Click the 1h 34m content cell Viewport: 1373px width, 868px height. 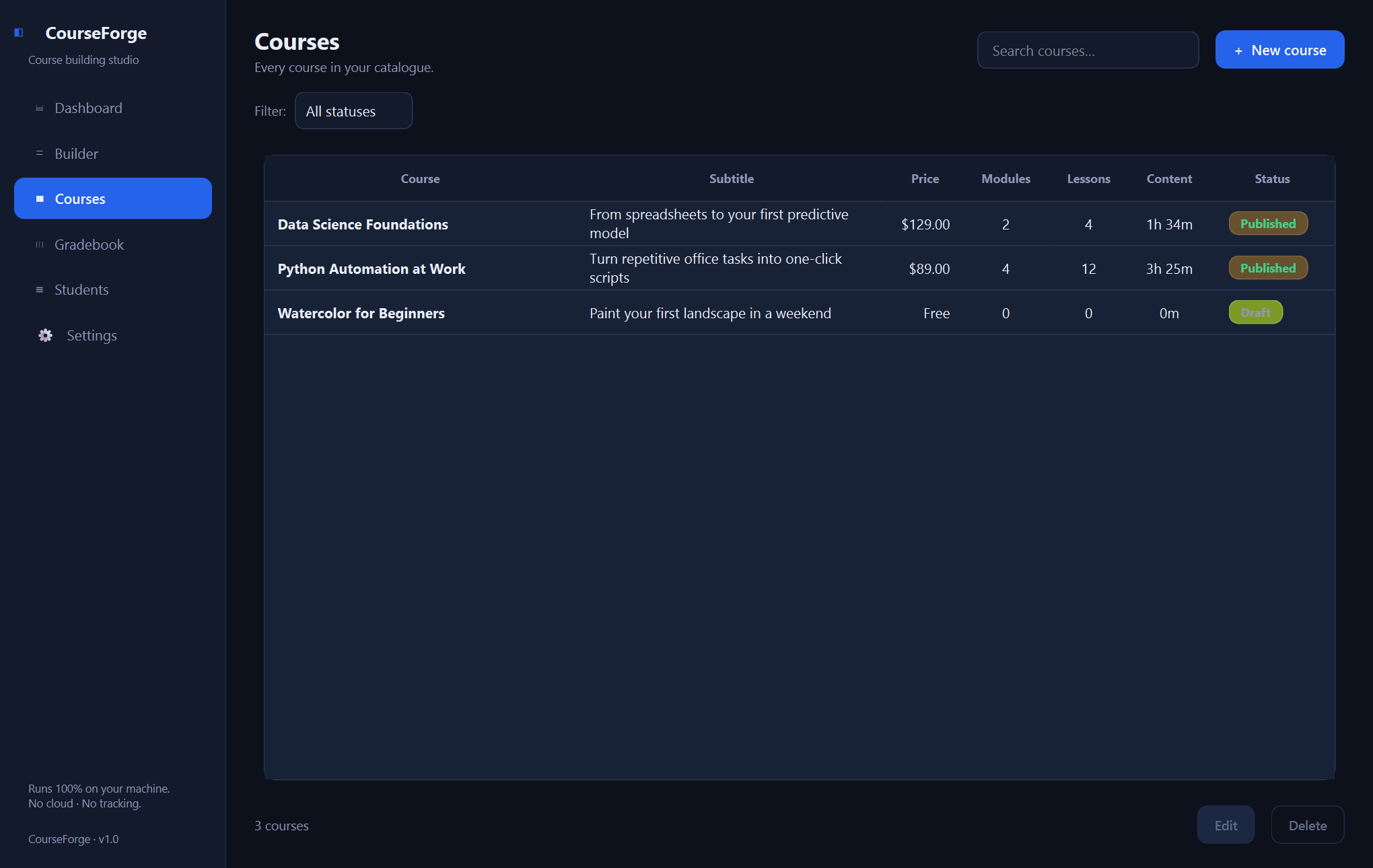click(1169, 225)
